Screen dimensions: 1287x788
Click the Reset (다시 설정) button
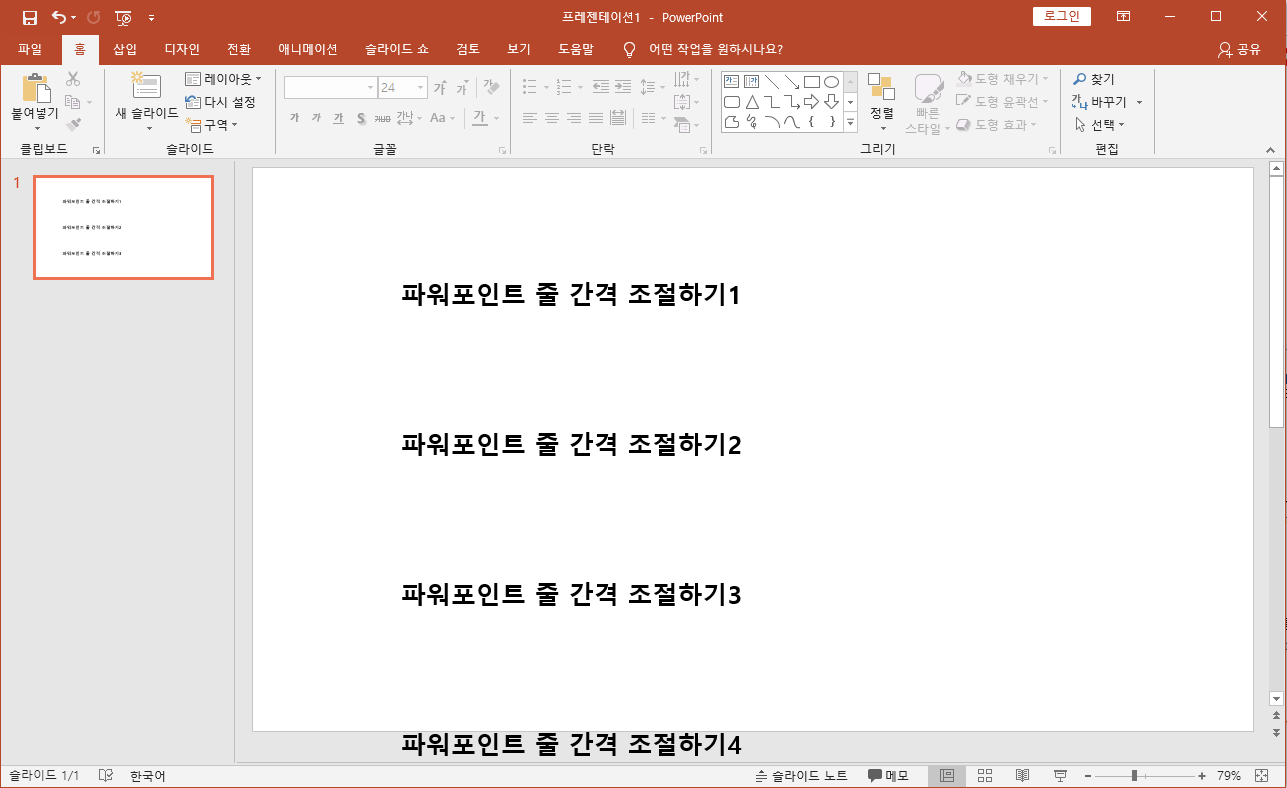[x=221, y=102]
